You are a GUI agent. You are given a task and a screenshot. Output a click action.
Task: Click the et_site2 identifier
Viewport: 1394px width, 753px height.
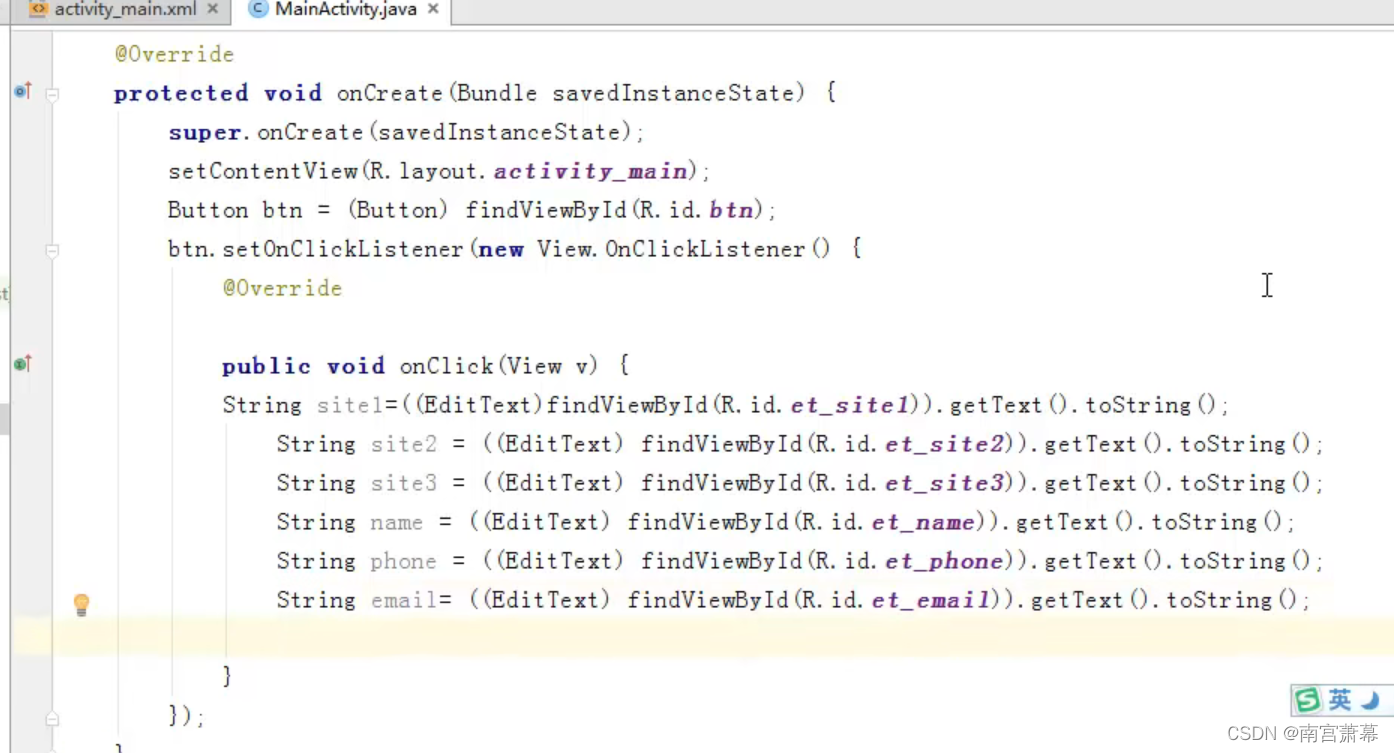point(944,444)
